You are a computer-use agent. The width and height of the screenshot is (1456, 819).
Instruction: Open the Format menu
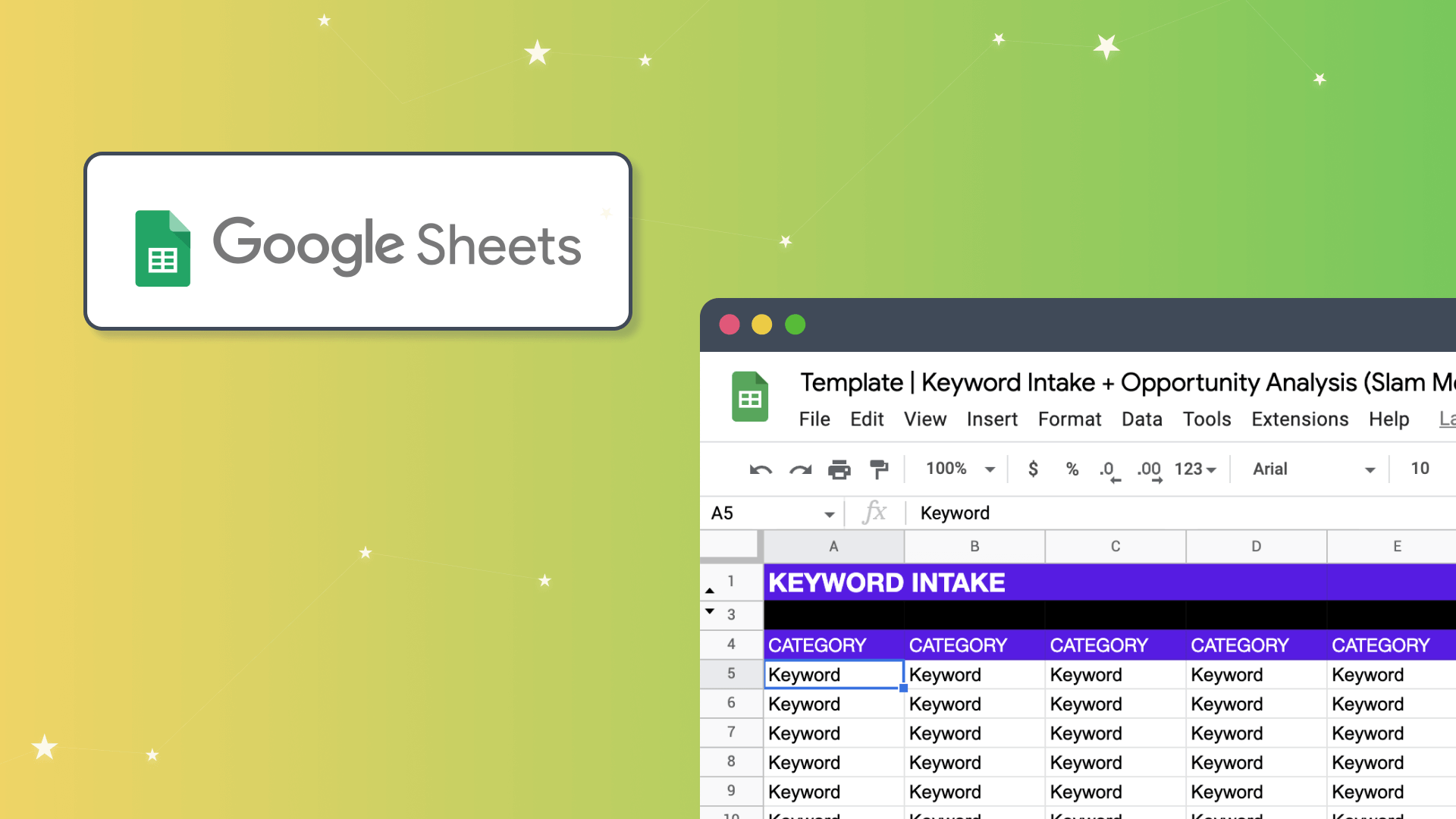[1069, 419]
